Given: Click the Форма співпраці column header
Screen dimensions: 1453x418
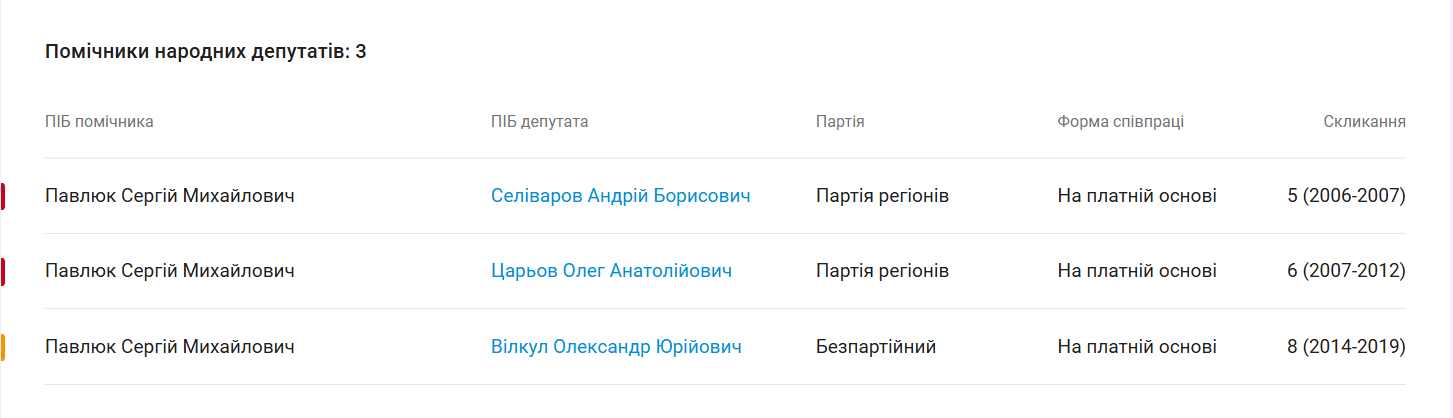Looking at the screenshot, I should tap(1120, 122).
